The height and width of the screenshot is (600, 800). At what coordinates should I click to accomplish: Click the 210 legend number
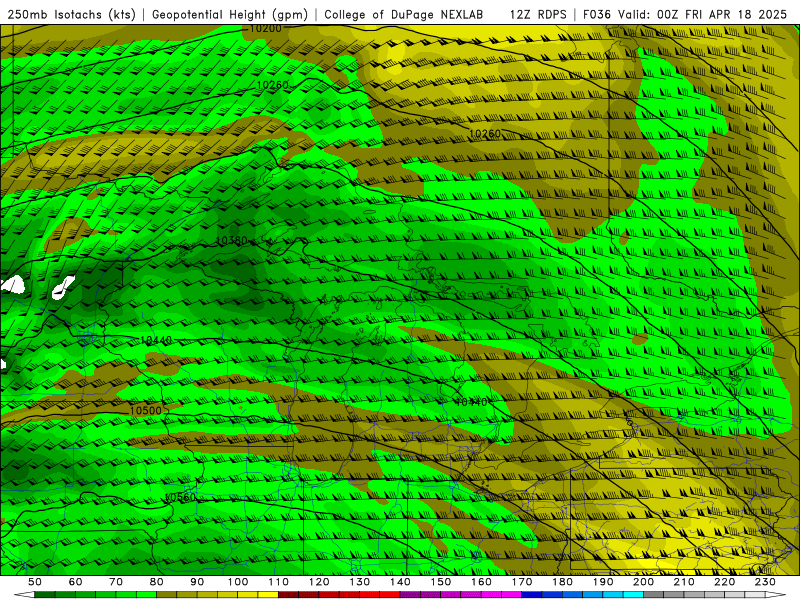tap(684, 582)
